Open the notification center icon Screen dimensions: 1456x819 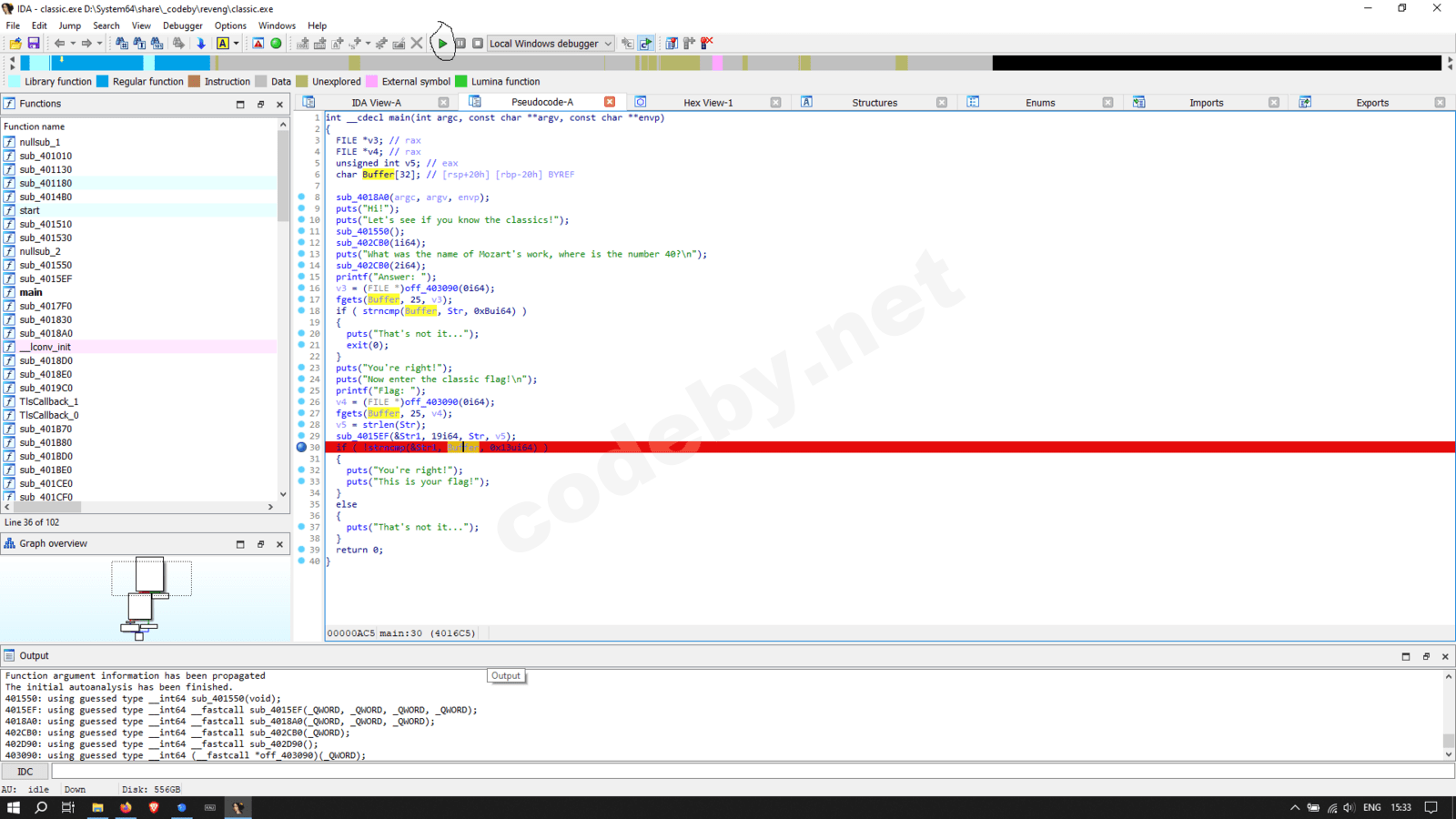coord(1431,807)
